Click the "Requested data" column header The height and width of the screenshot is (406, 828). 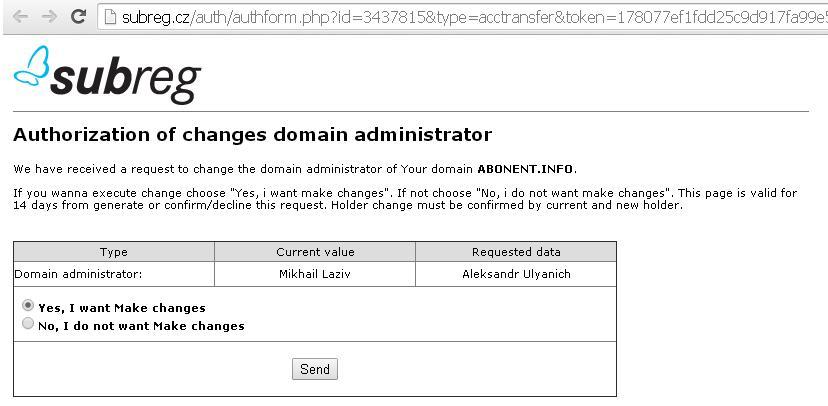coord(516,252)
